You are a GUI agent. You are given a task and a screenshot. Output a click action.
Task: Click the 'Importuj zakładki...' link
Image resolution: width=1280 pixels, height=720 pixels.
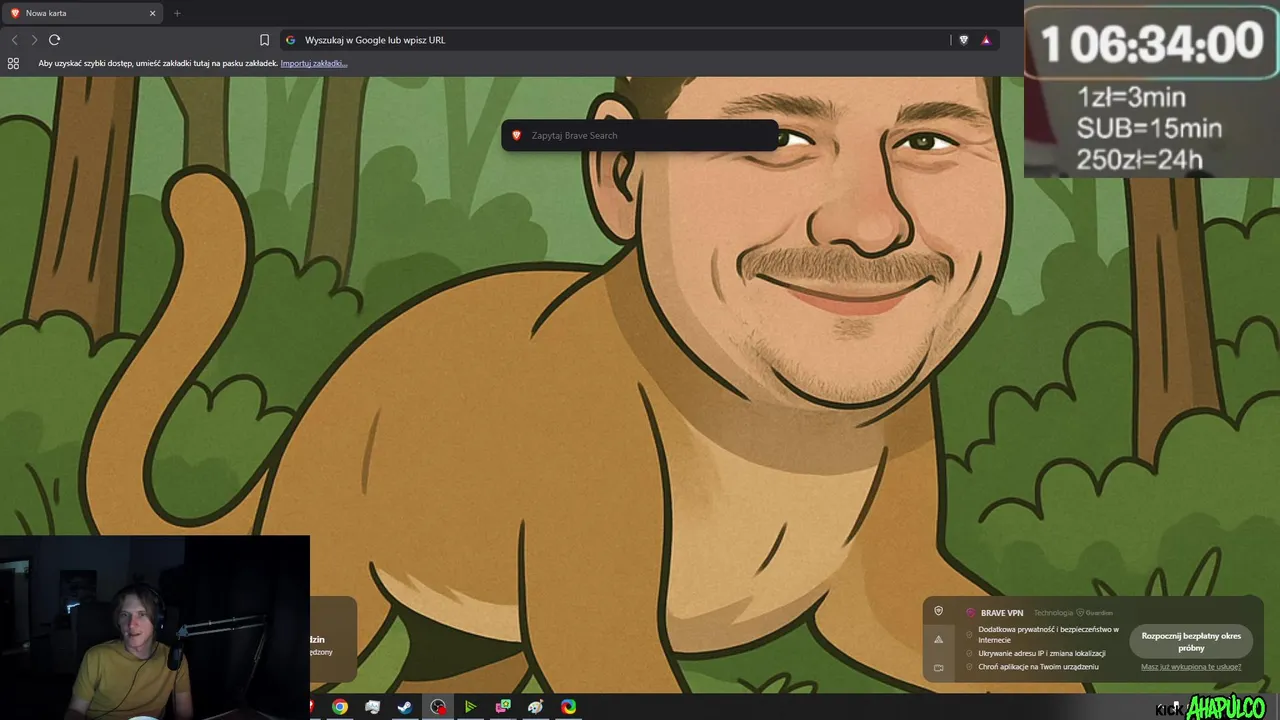(x=314, y=63)
